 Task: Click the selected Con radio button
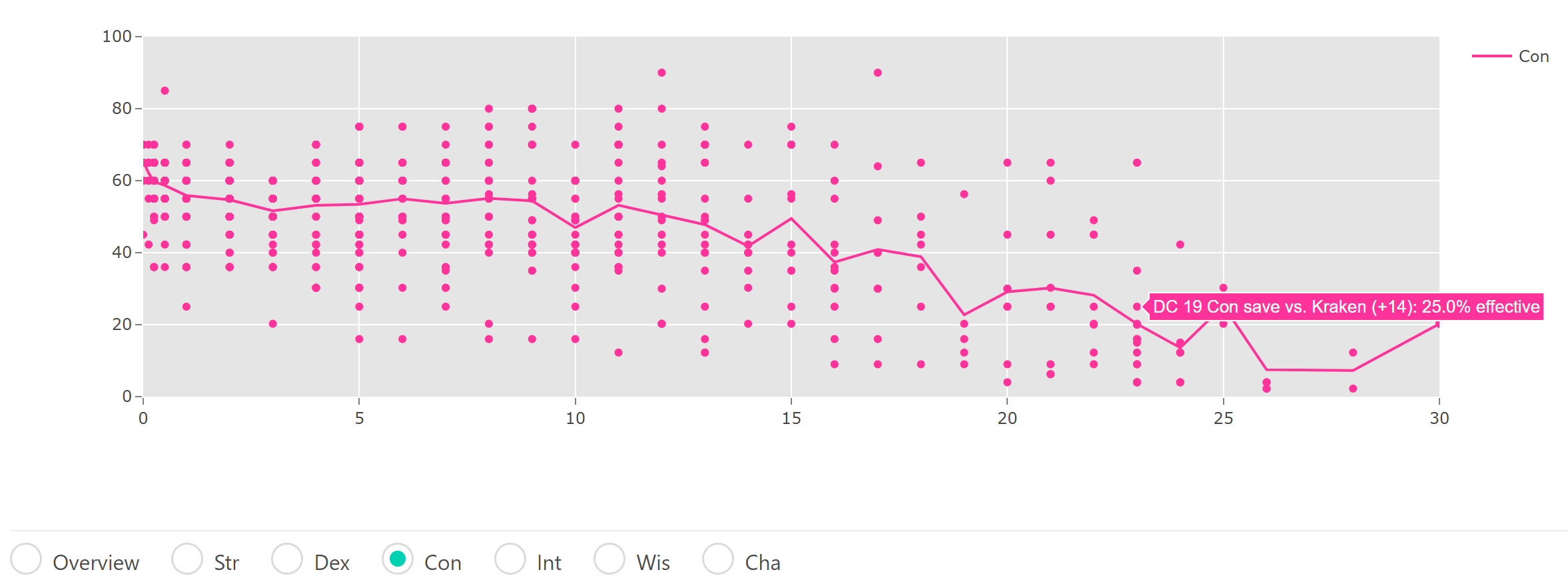tap(398, 559)
